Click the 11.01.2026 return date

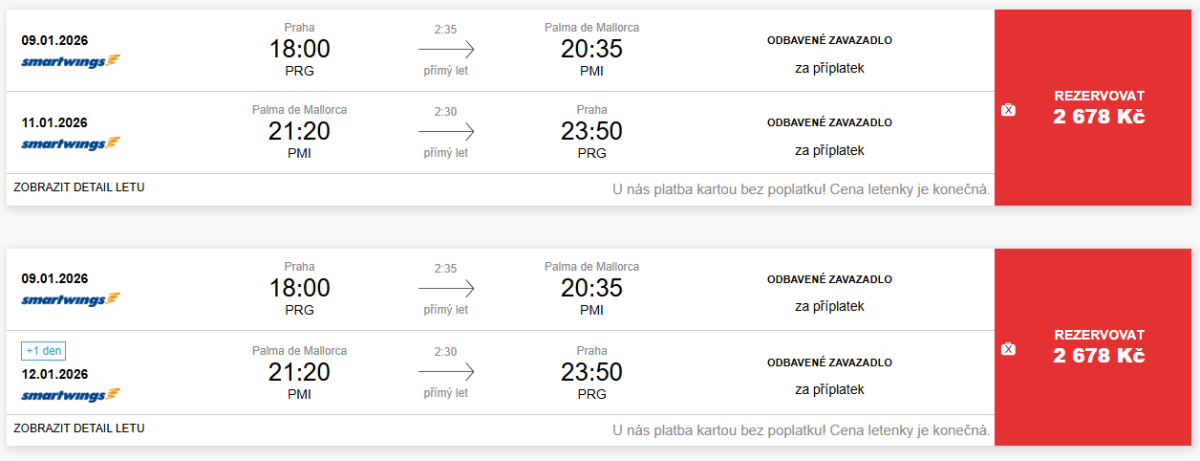point(54,123)
